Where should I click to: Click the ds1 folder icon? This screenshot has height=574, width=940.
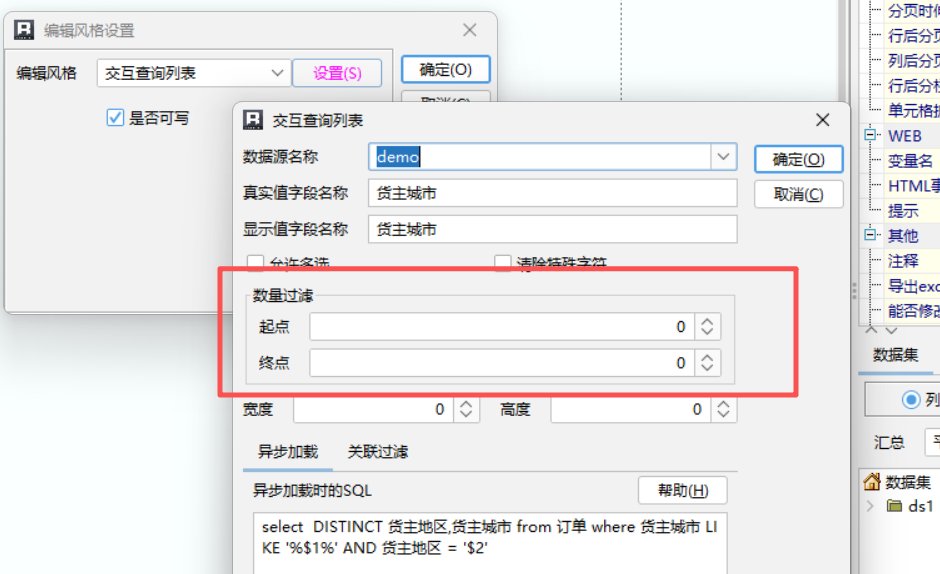pyautogui.click(x=894, y=506)
